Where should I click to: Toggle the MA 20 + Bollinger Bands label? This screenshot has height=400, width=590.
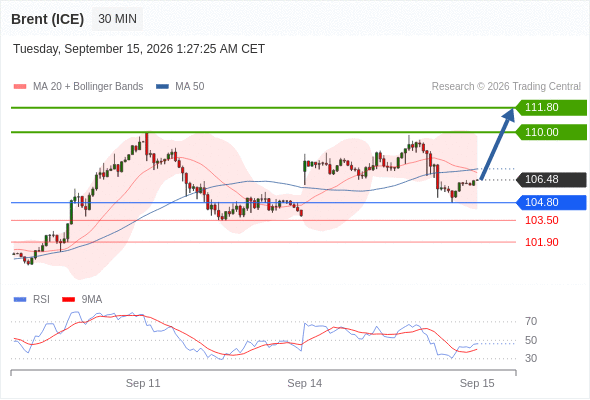[88, 87]
